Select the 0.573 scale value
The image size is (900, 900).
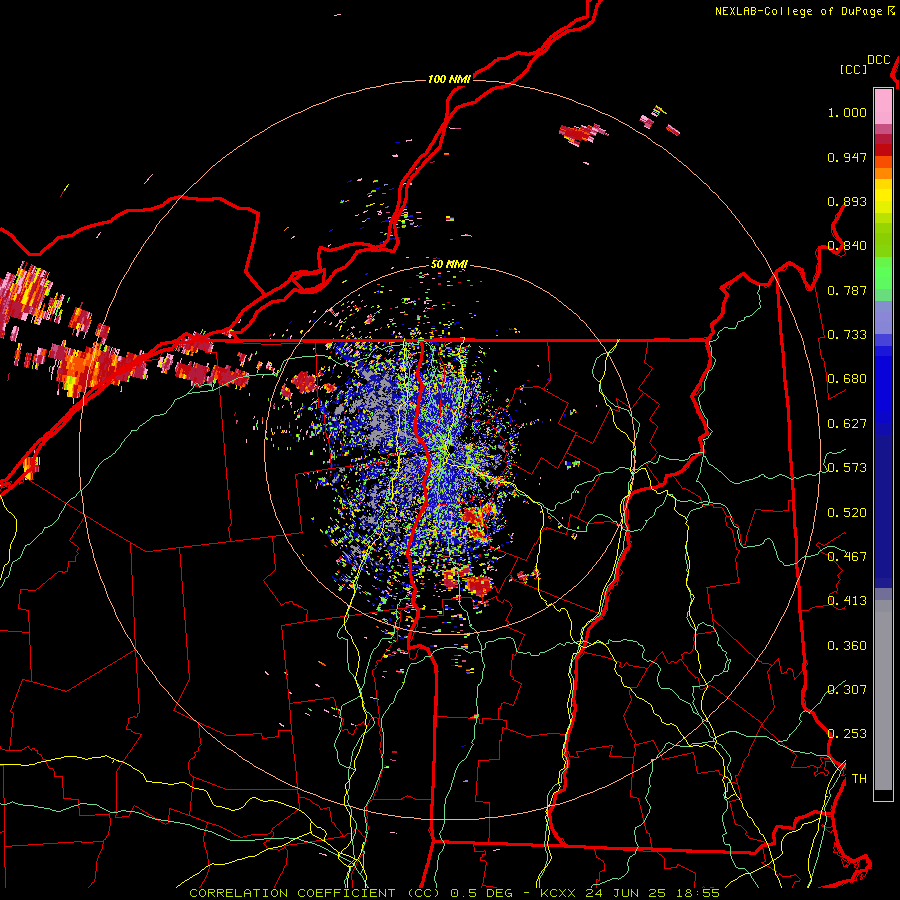(847, 468)
